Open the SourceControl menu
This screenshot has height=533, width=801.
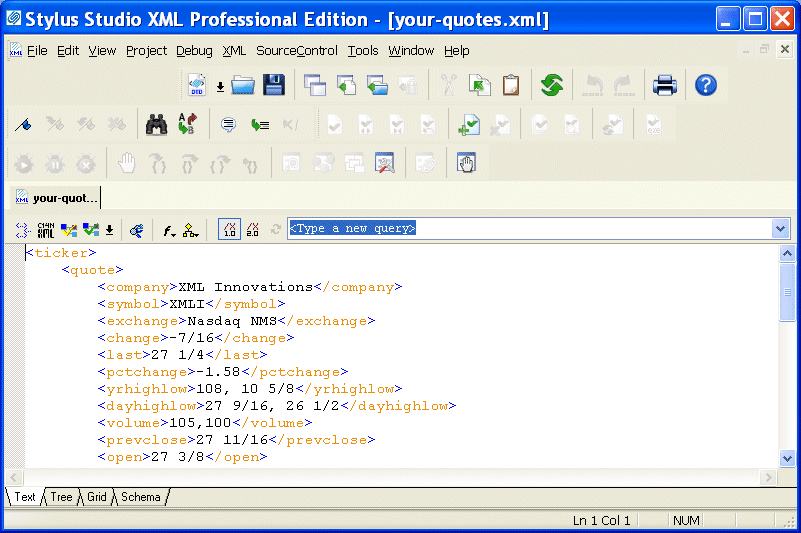tap(297, 51)
